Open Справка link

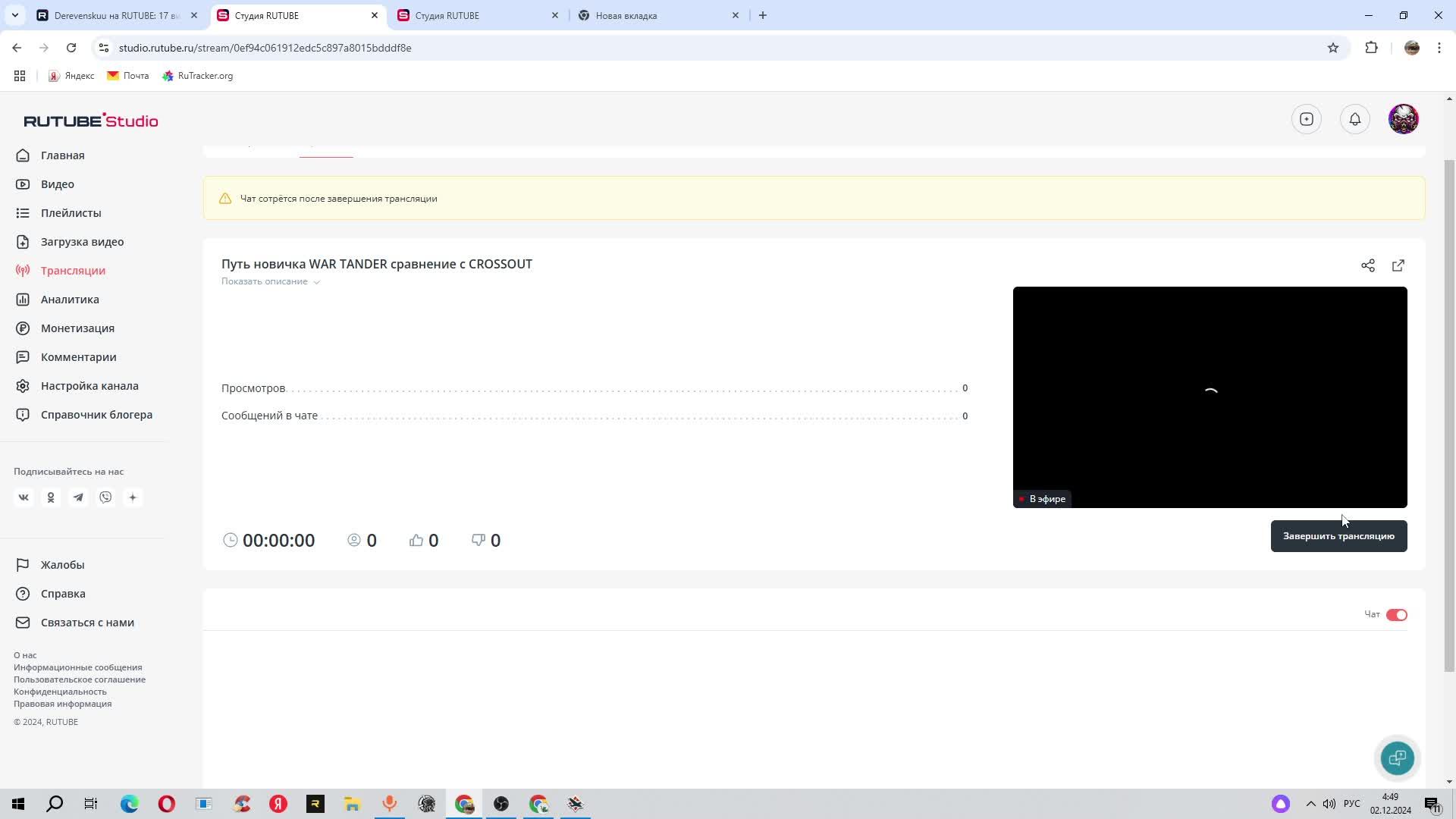tap(63, 594)
